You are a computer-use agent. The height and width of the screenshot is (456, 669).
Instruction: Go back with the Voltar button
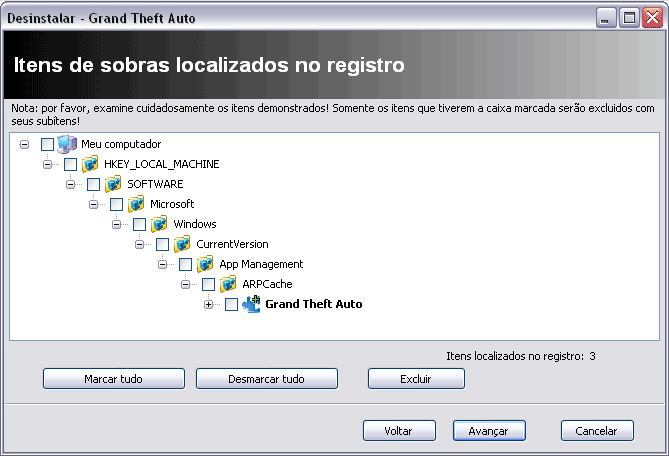click(399, 431)
